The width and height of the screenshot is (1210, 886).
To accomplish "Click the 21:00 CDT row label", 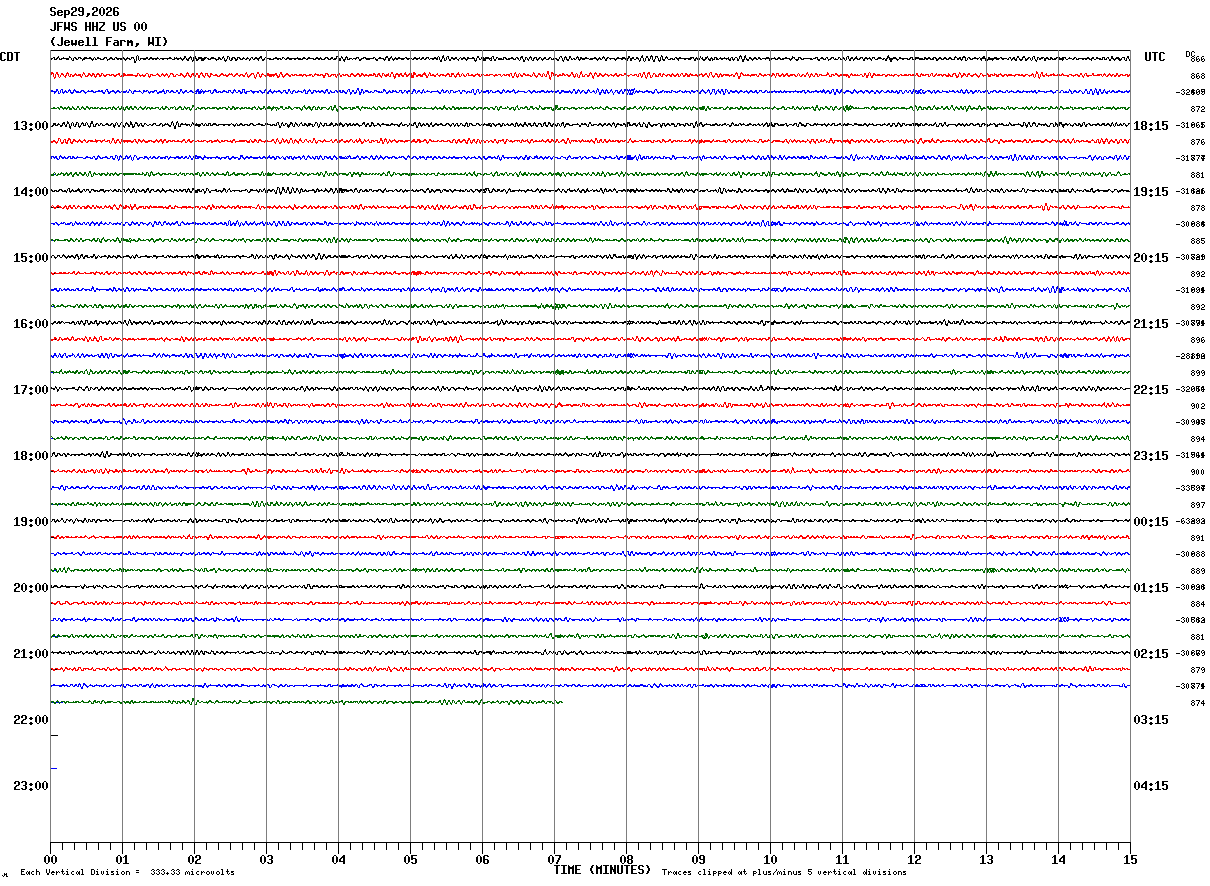I will tap(30, 654).
